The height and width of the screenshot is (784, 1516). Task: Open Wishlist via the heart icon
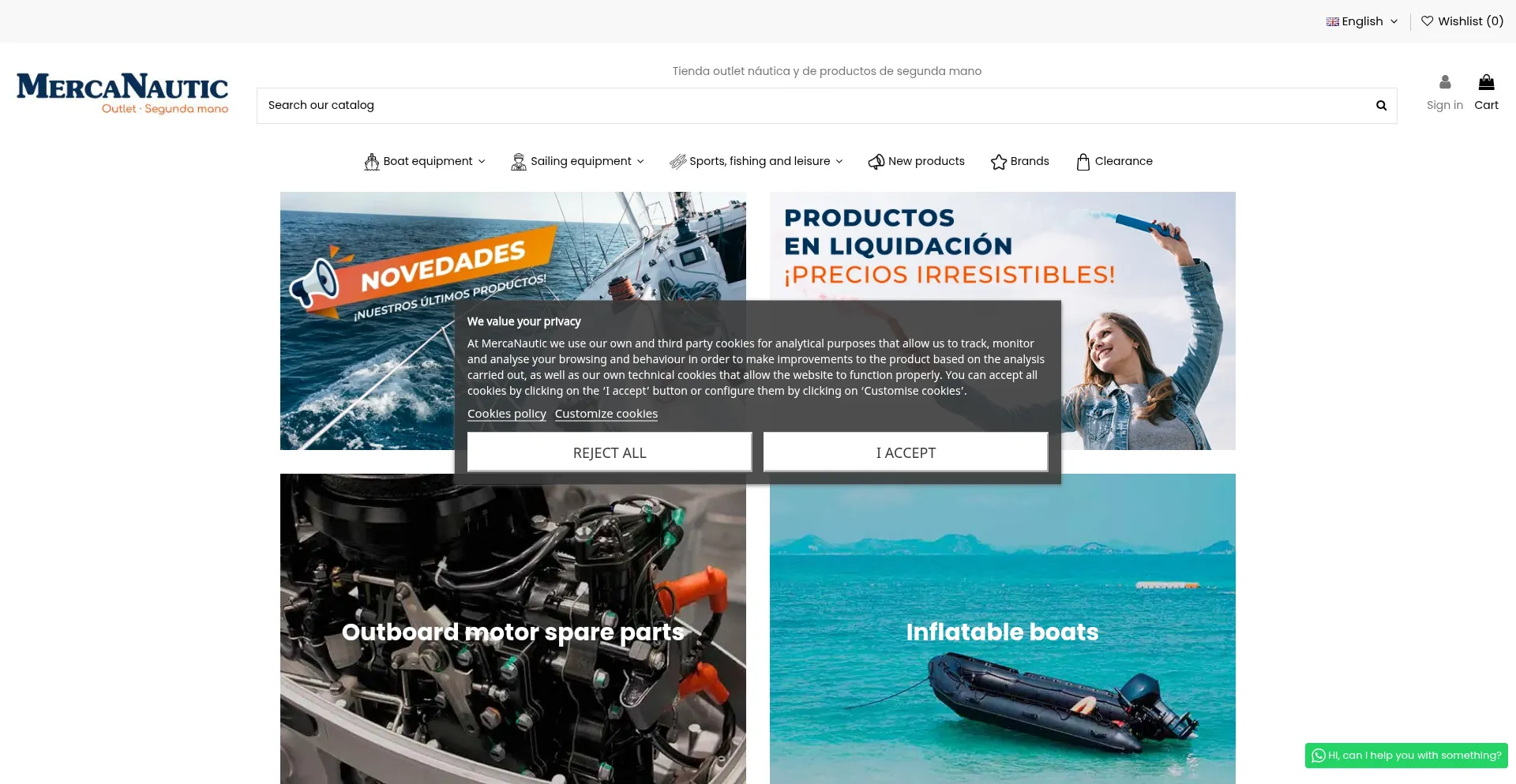(x=1427, y=21)
